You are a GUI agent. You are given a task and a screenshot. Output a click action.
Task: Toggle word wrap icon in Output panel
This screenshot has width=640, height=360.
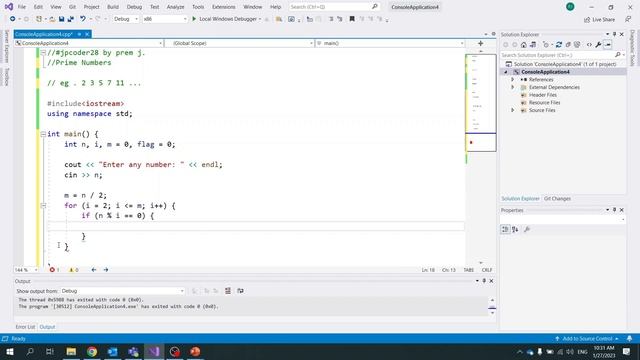240,291
